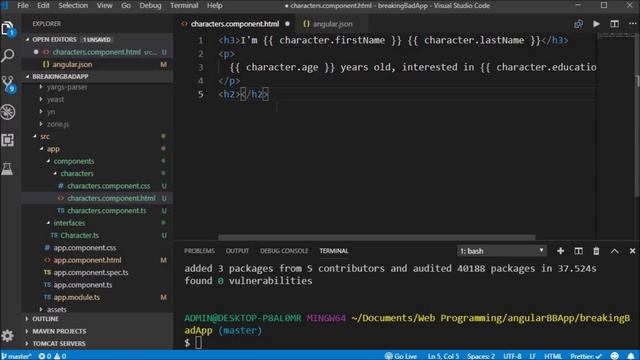
Task: Open the Manage gear settings
Action: [8, 336]
